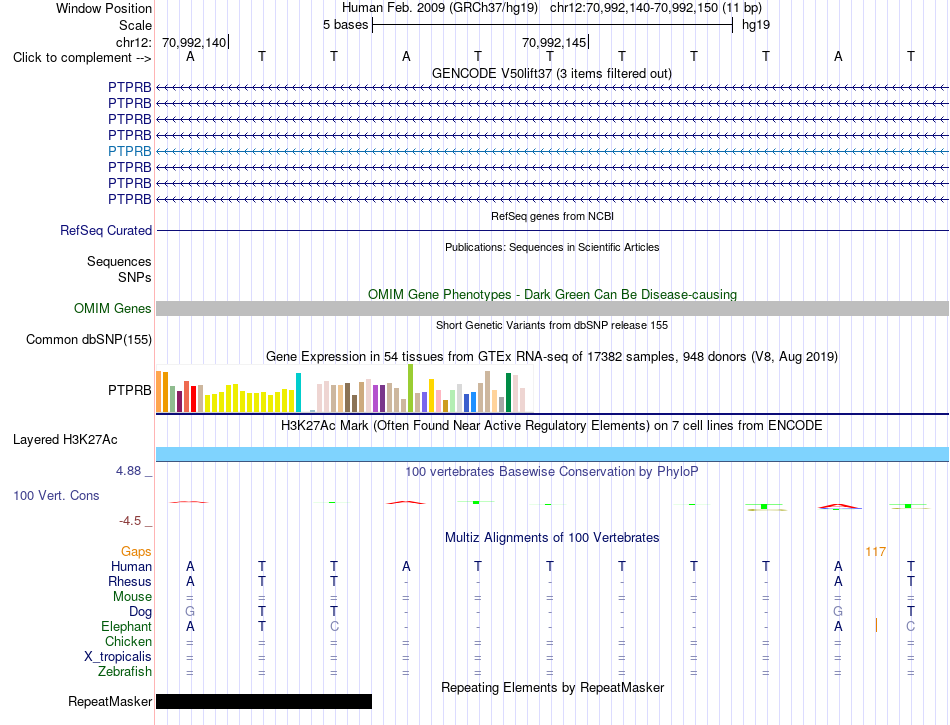This screenshot has width=950, height=725.
Task: Click the light-blue Layered H3K27Ac signal bar
Action: click(x=552, y=454)
